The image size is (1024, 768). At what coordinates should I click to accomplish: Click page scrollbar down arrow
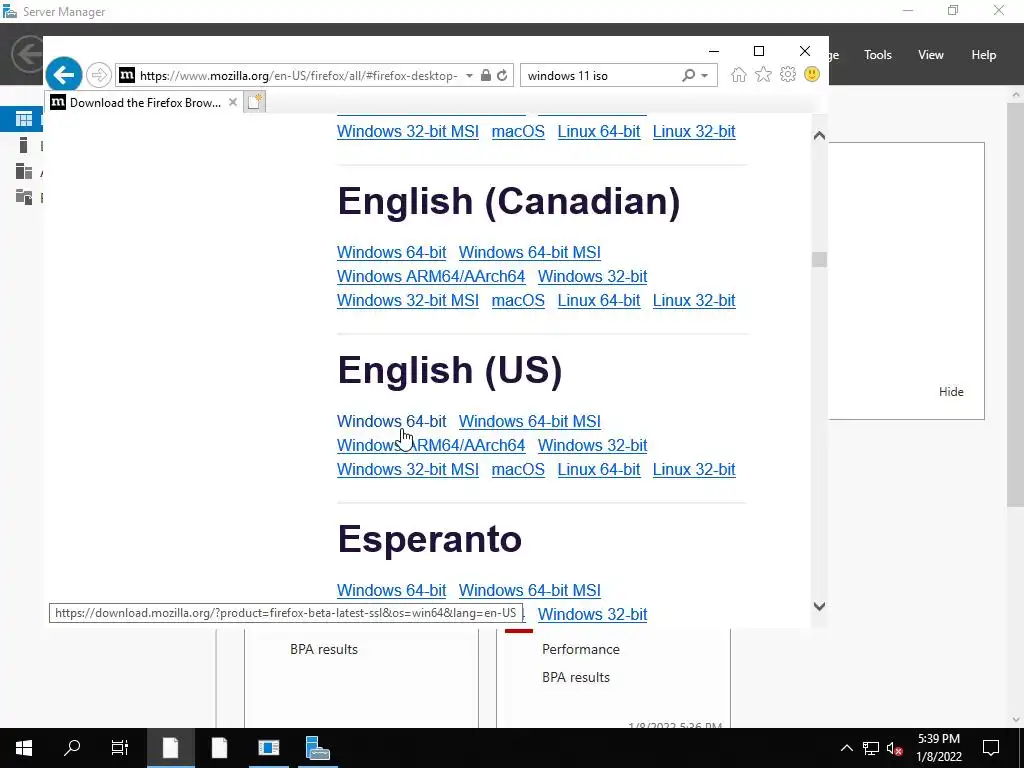point(820,606)
